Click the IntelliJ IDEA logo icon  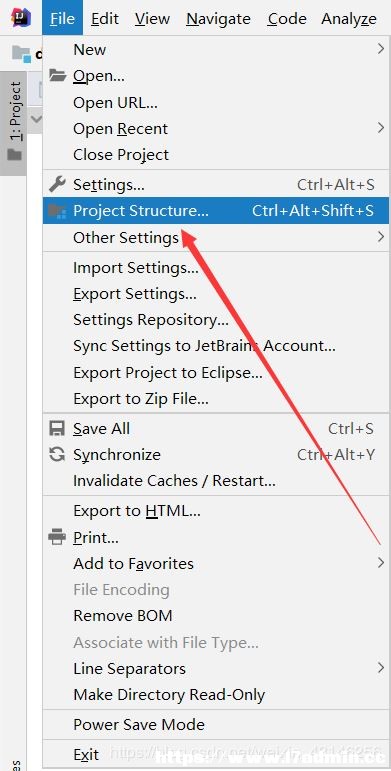click(21, 17)
